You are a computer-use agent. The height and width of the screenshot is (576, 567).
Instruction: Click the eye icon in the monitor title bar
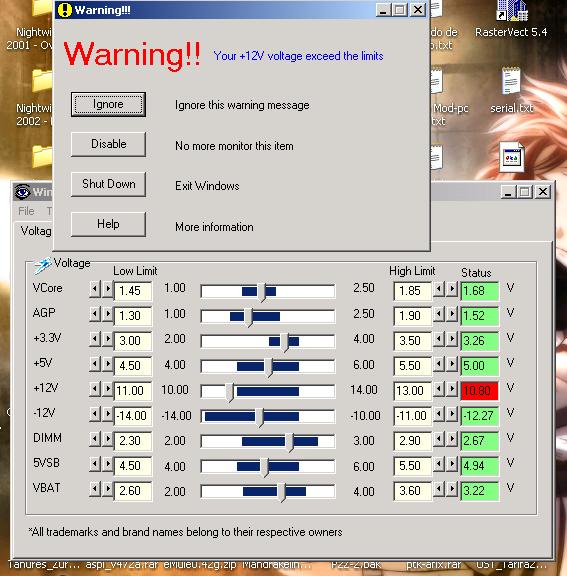(22, 191)
